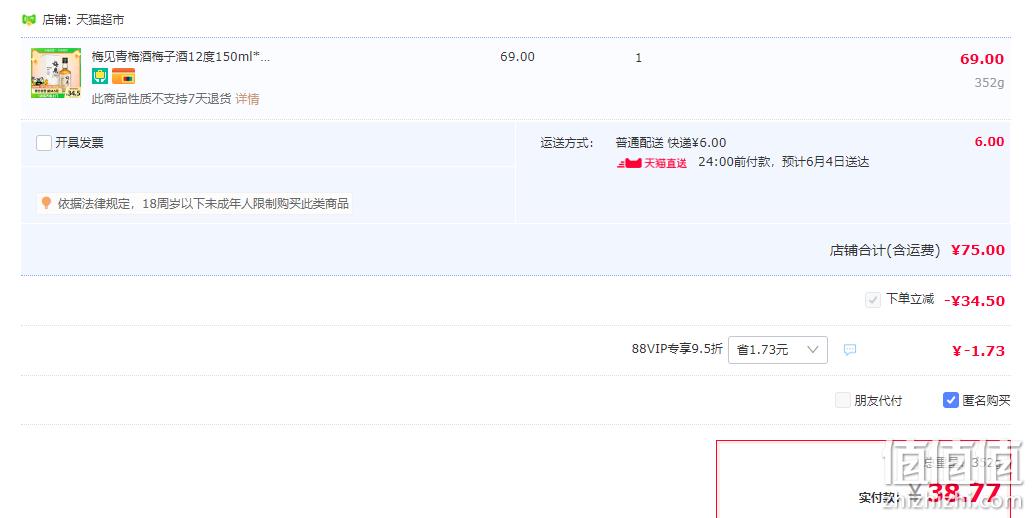Click quantity value 1 in the product row
The width and height of the screenshot is (1032, 518).
[x=638, y=58]
